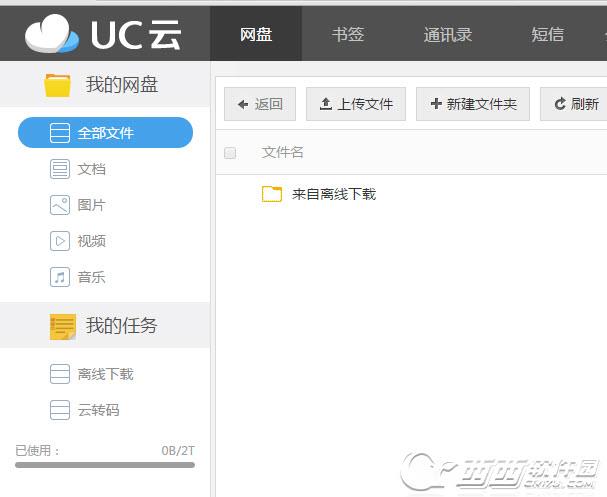Viewport: 607px width, 497px height.
Task: Click the 上传文件 button
Action: tap(356, 104)
